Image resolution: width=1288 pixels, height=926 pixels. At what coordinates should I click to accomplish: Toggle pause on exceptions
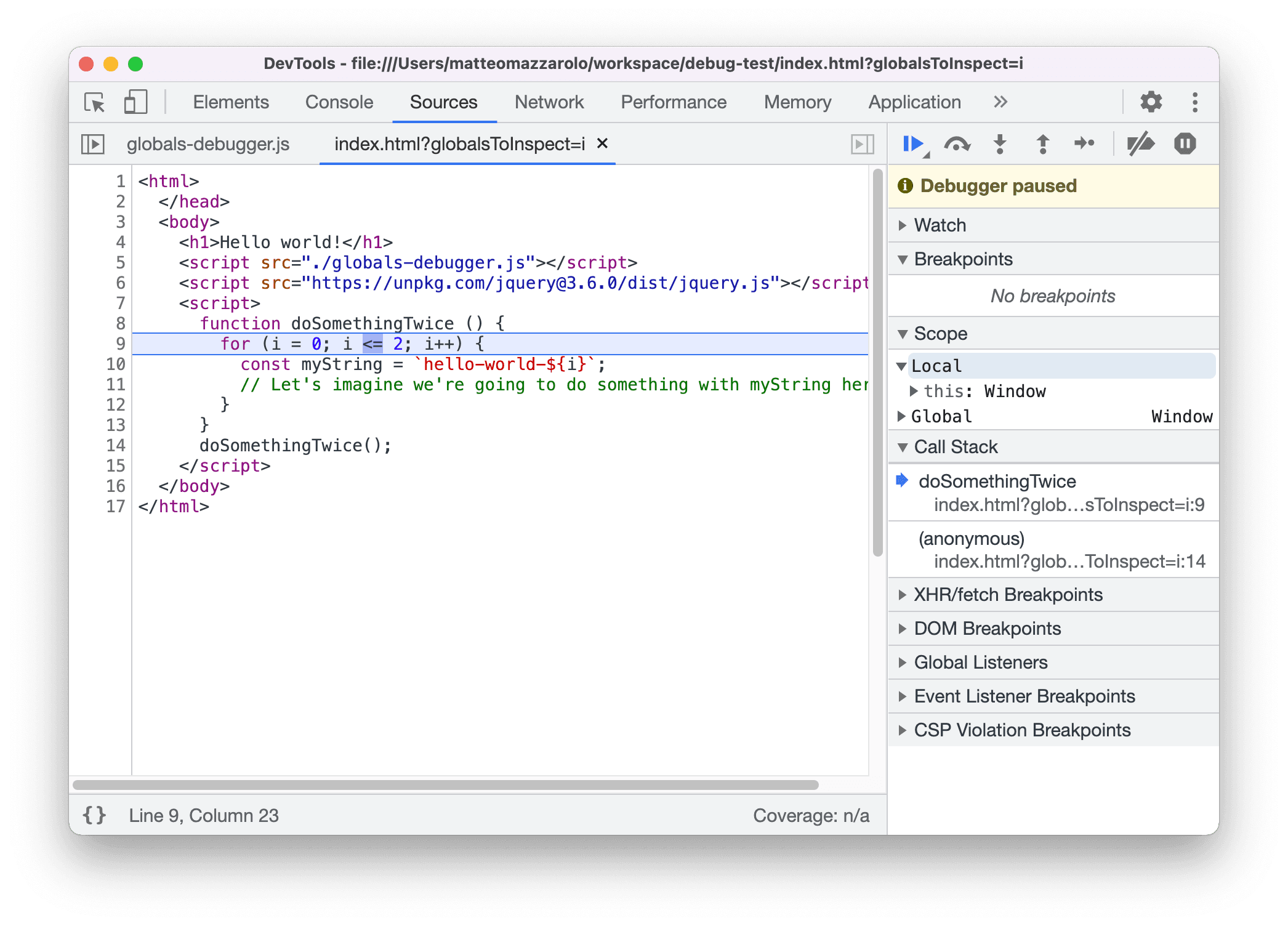click(1185, 144)
